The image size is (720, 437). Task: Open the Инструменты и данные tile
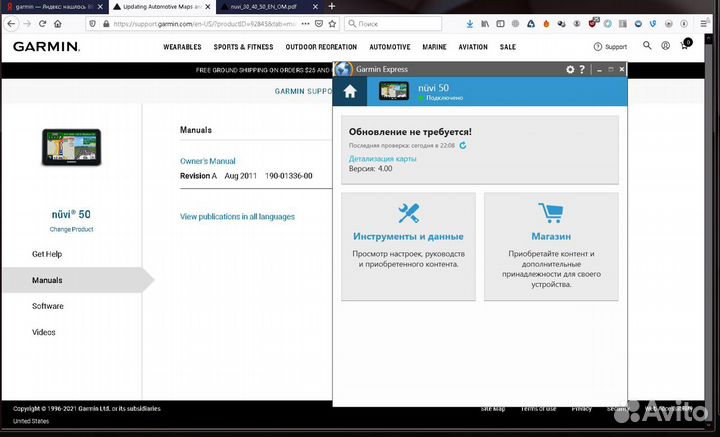click(408, 246)
